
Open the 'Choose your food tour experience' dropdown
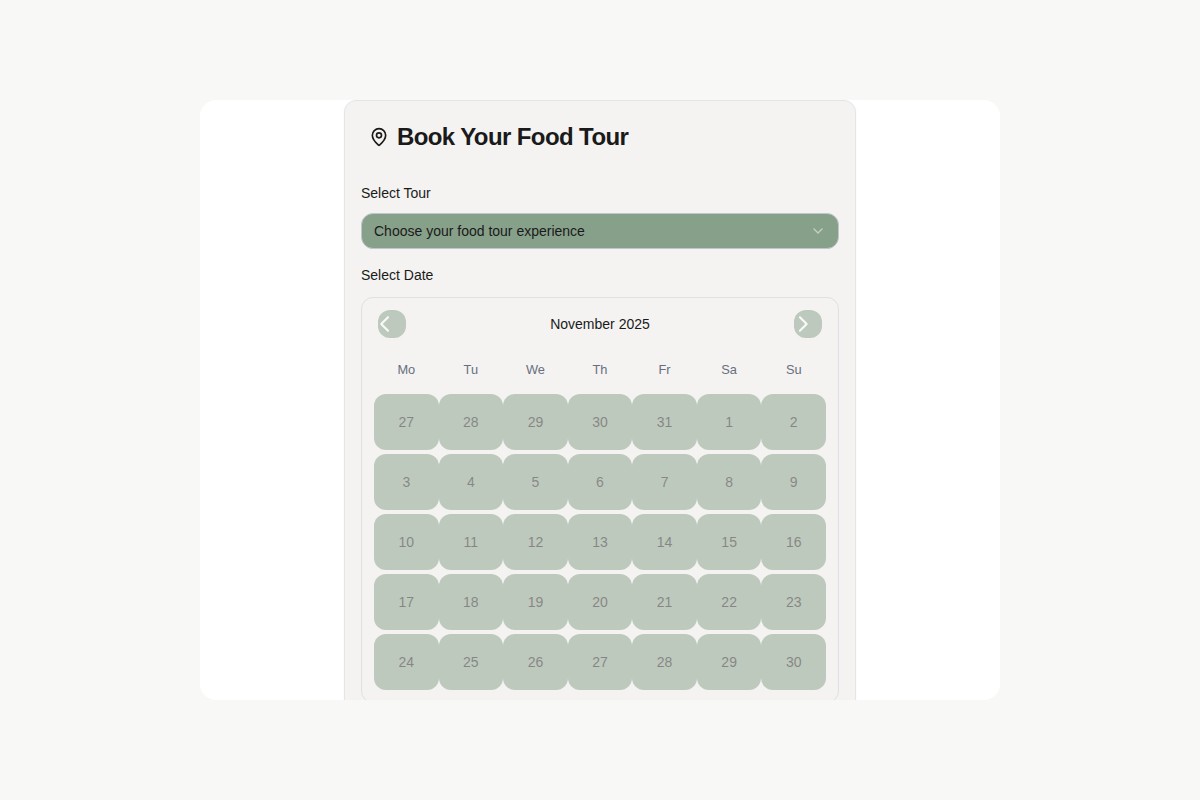click(600, 231)
